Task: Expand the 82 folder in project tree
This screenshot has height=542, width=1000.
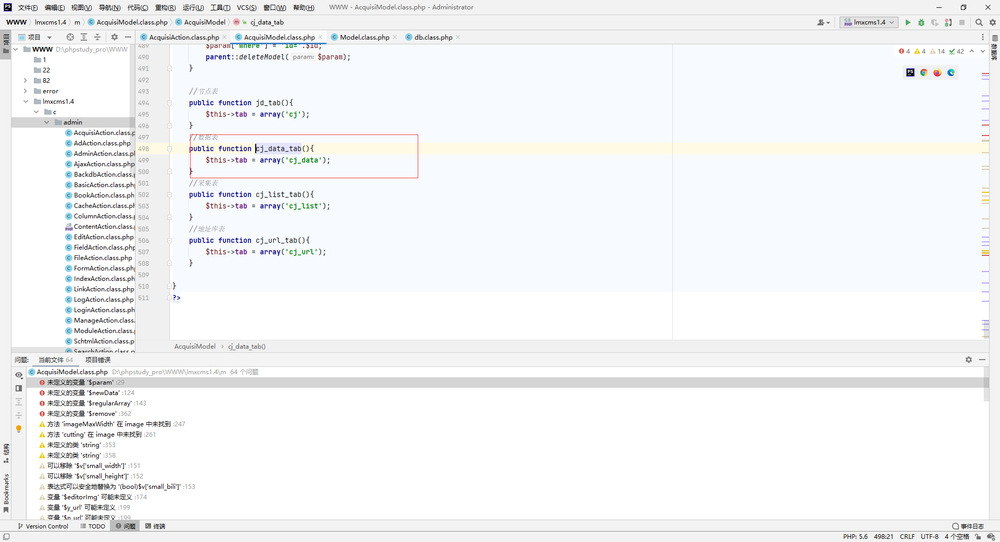Action: 26,80
